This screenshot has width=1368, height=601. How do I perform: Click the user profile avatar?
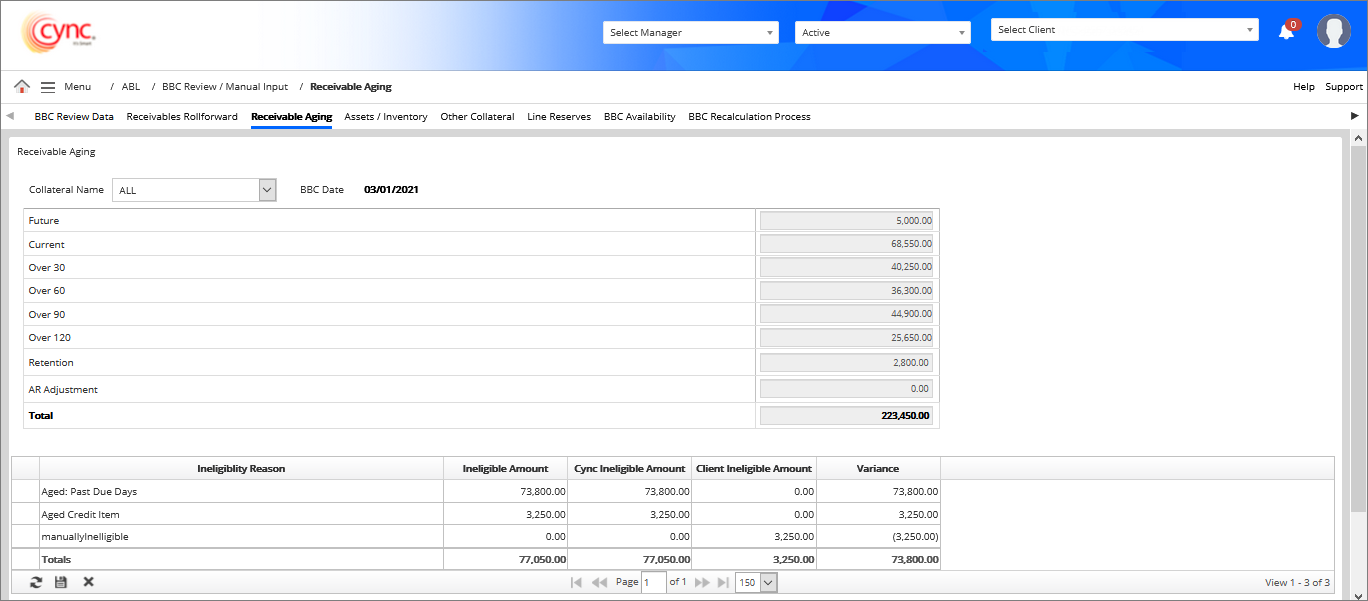1333,32
